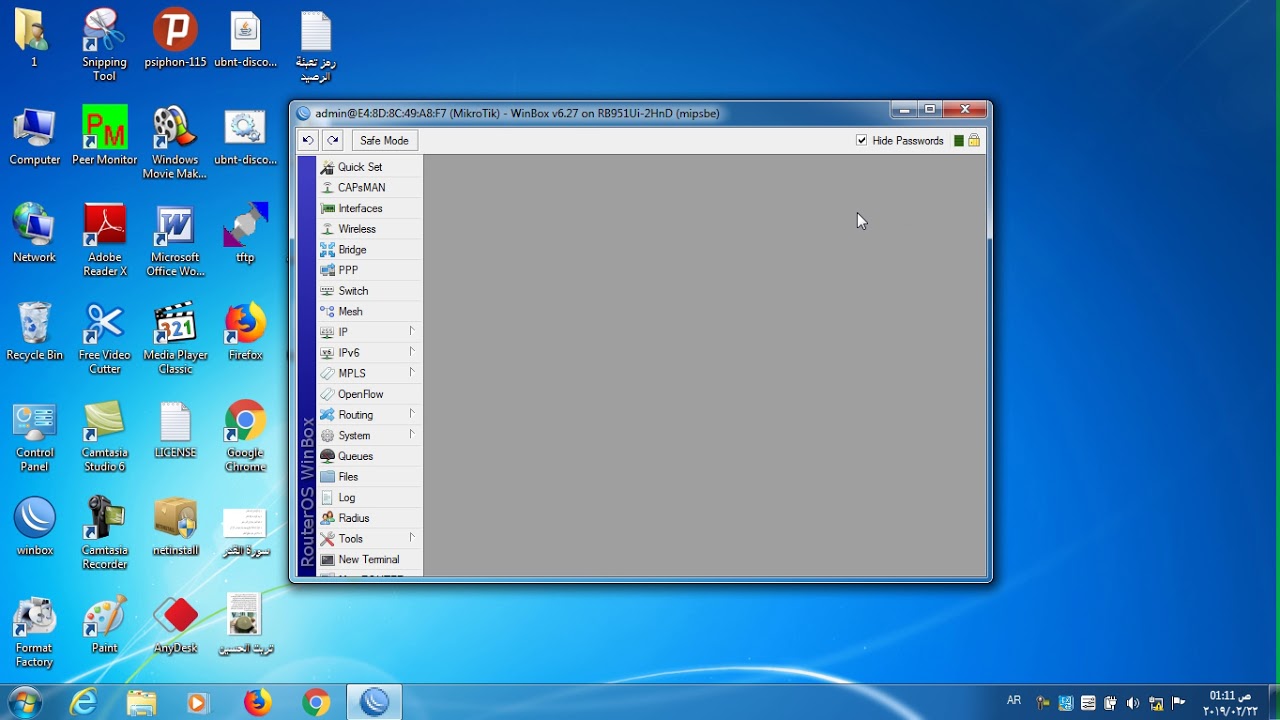The image size is (1280, 720).
Task: Expand the Routing submenu arrow
Action: [411, 414]
